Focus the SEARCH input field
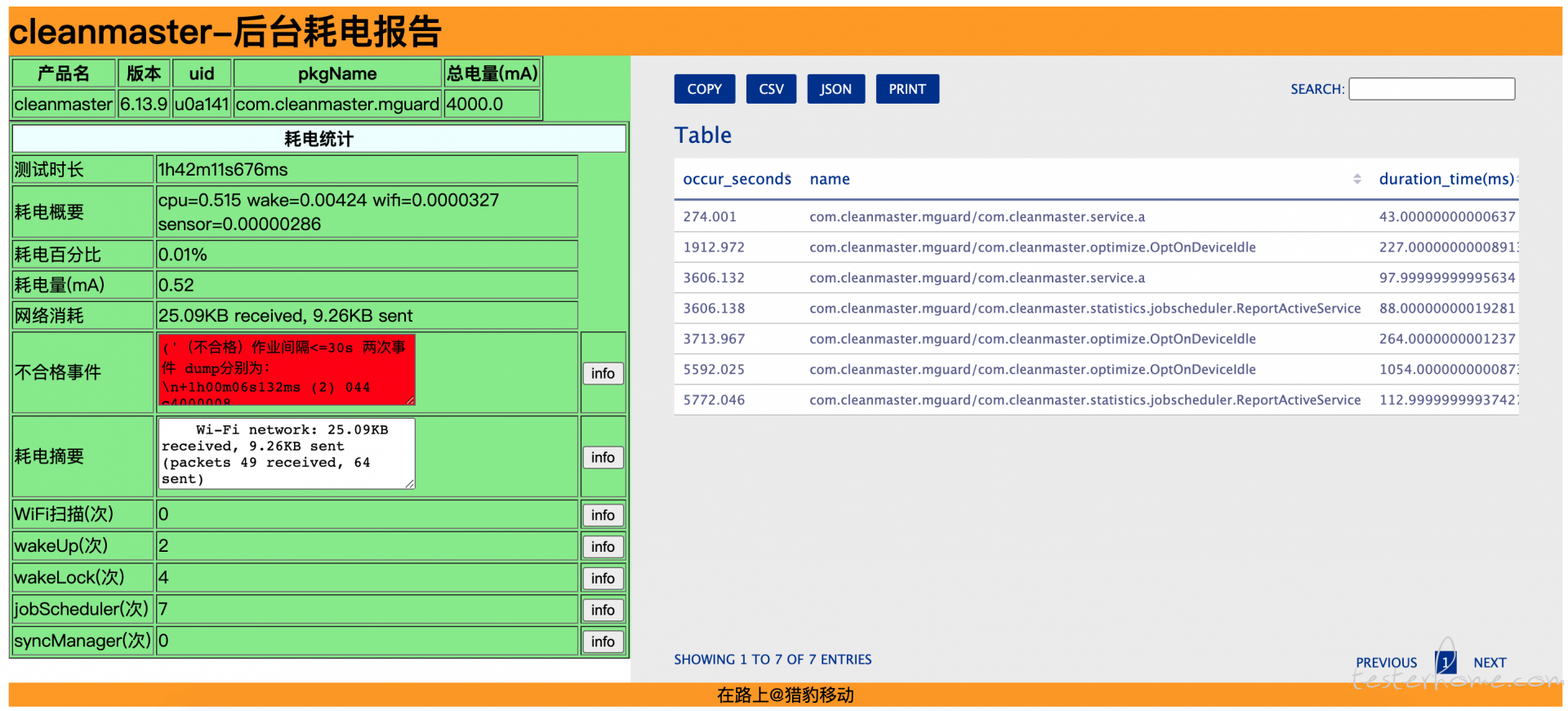This screenshot has width=1568, height=711. (1432, 89)
